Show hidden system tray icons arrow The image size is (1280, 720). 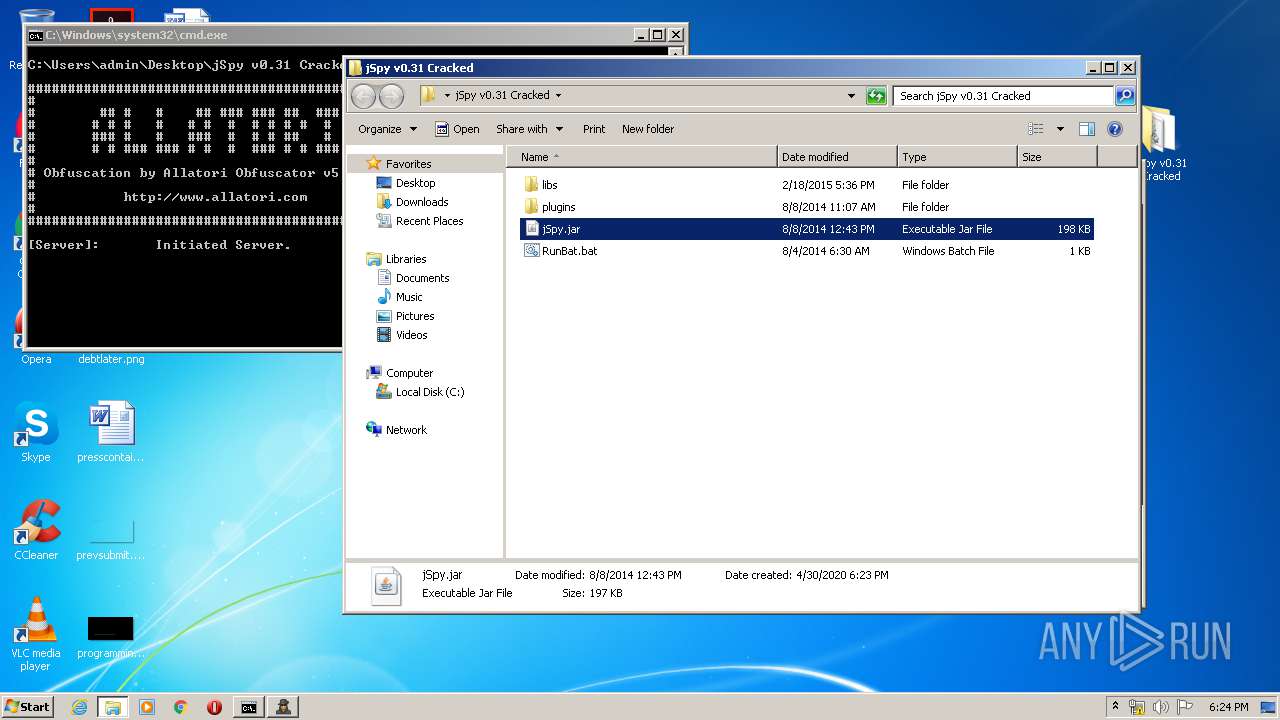[1116, 707]
